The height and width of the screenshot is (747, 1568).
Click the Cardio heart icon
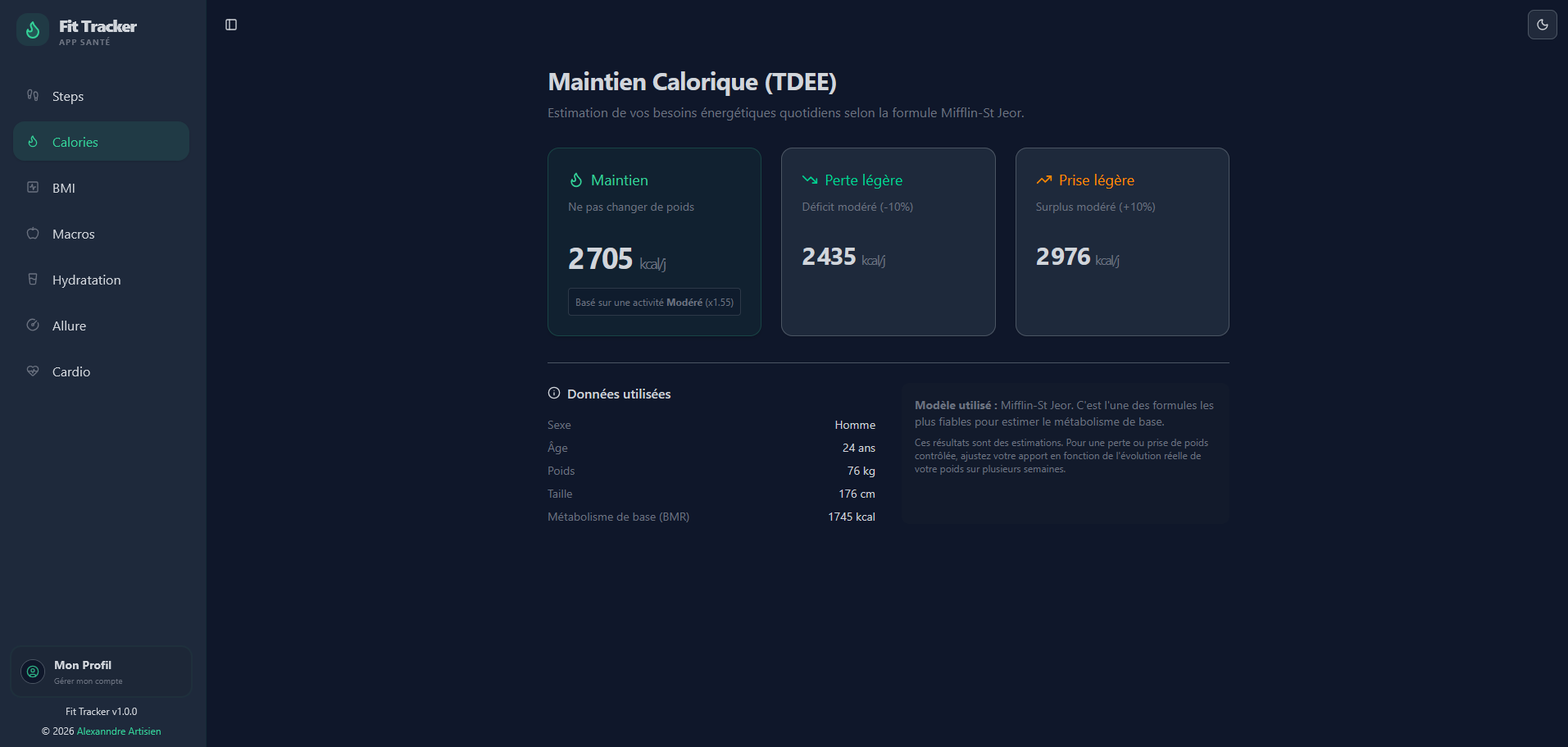[x=33, y=371]
